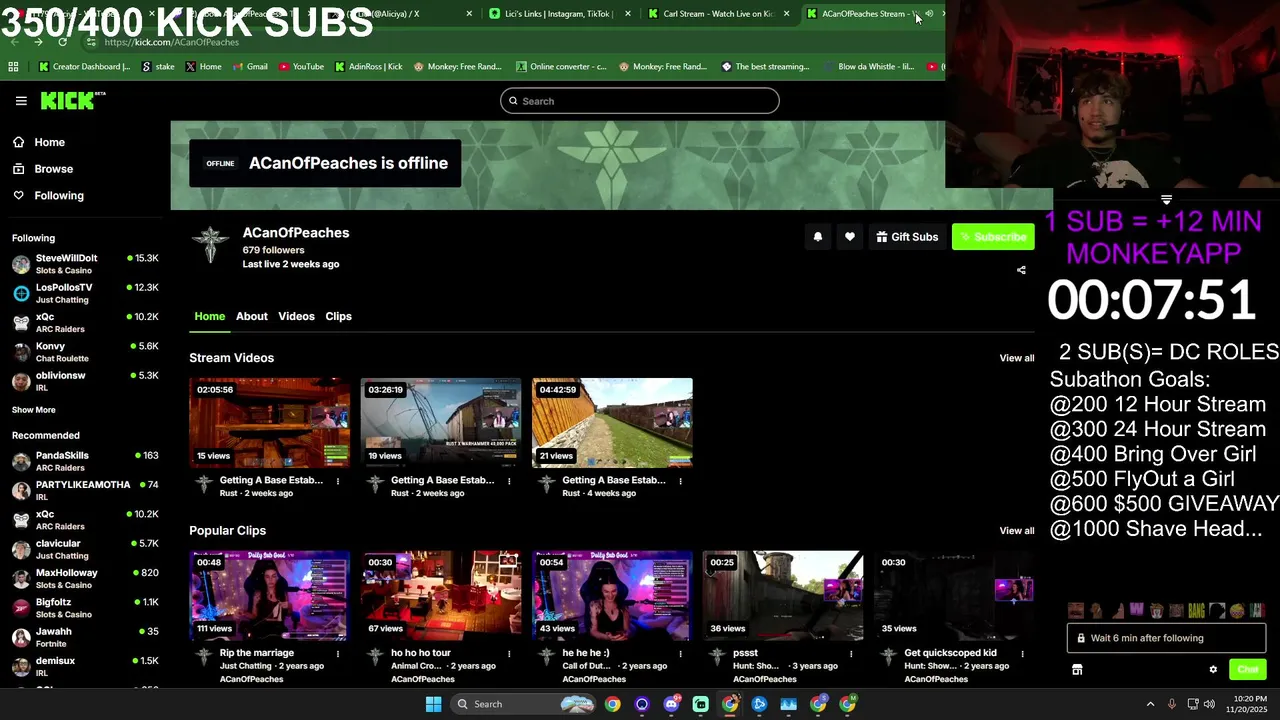
Task: Open the hamburger sidebar menu
Action: (21, 101)
